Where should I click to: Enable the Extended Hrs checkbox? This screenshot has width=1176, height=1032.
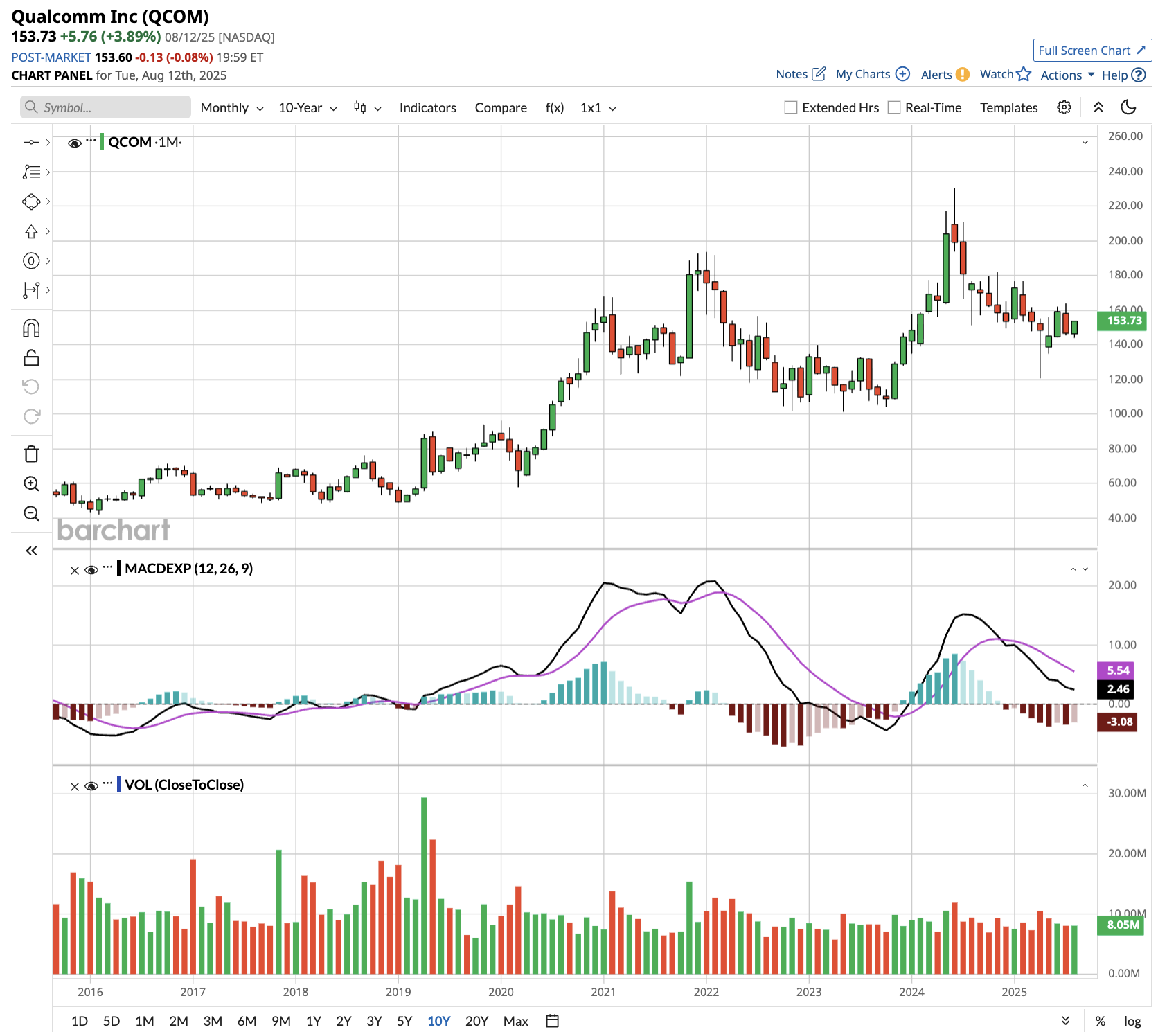(790, 107)
